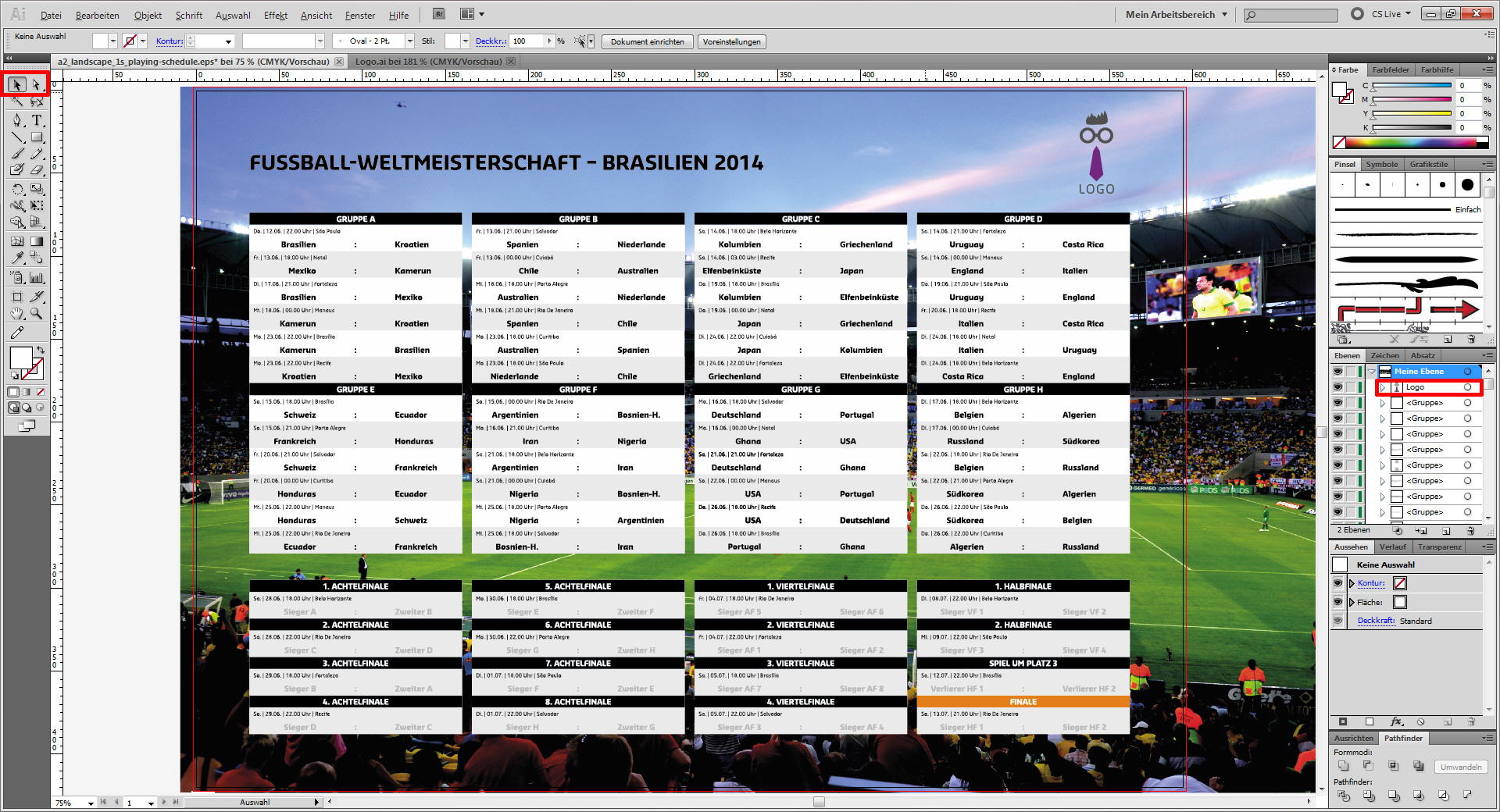Click the Umwandeln button in Pathfinder
Image resolution: width=1500 pixels, height=812 pixels.
pyautogui.click(x=1460, y=767)
